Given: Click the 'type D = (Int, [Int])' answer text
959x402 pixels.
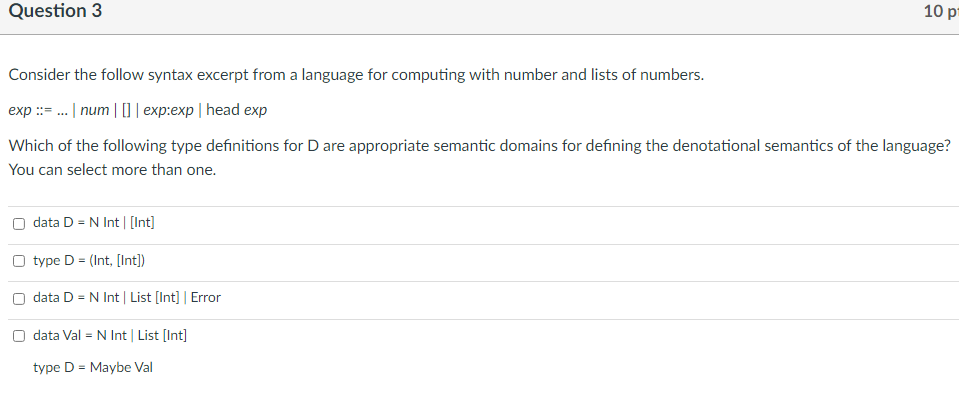Looking at the screenshot, I should [89, 261].
